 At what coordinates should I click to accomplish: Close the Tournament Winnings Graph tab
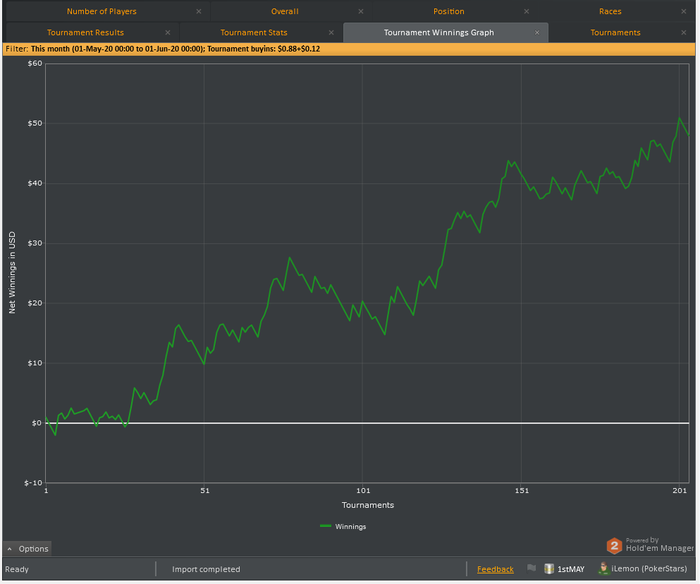click(537, 33)
